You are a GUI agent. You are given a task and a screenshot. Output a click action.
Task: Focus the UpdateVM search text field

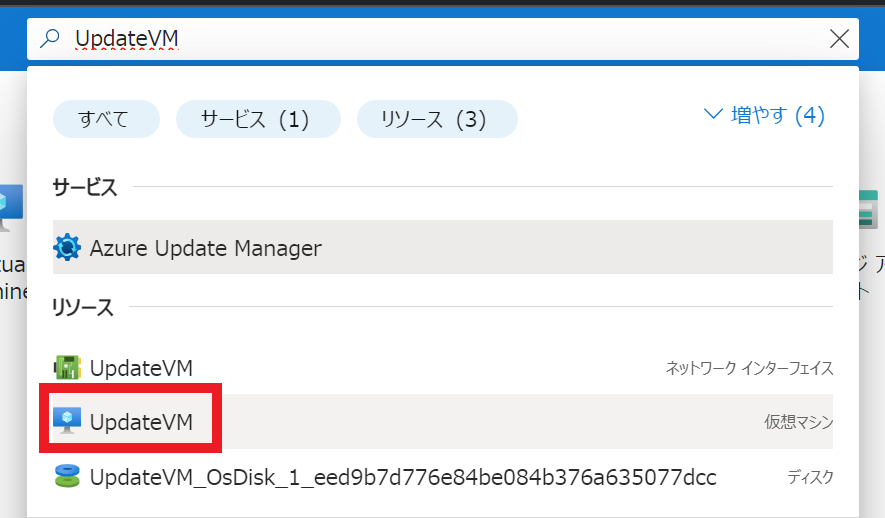pos(443,38)
